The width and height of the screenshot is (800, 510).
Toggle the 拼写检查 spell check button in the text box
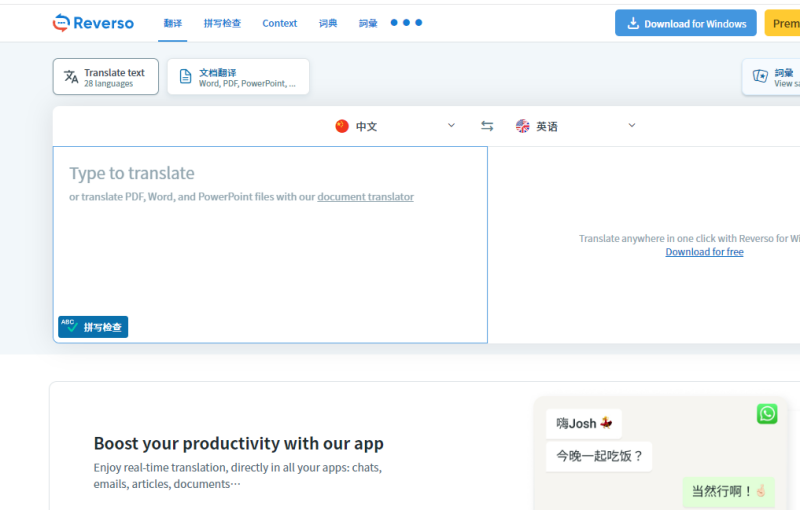(x=93, y=327)
